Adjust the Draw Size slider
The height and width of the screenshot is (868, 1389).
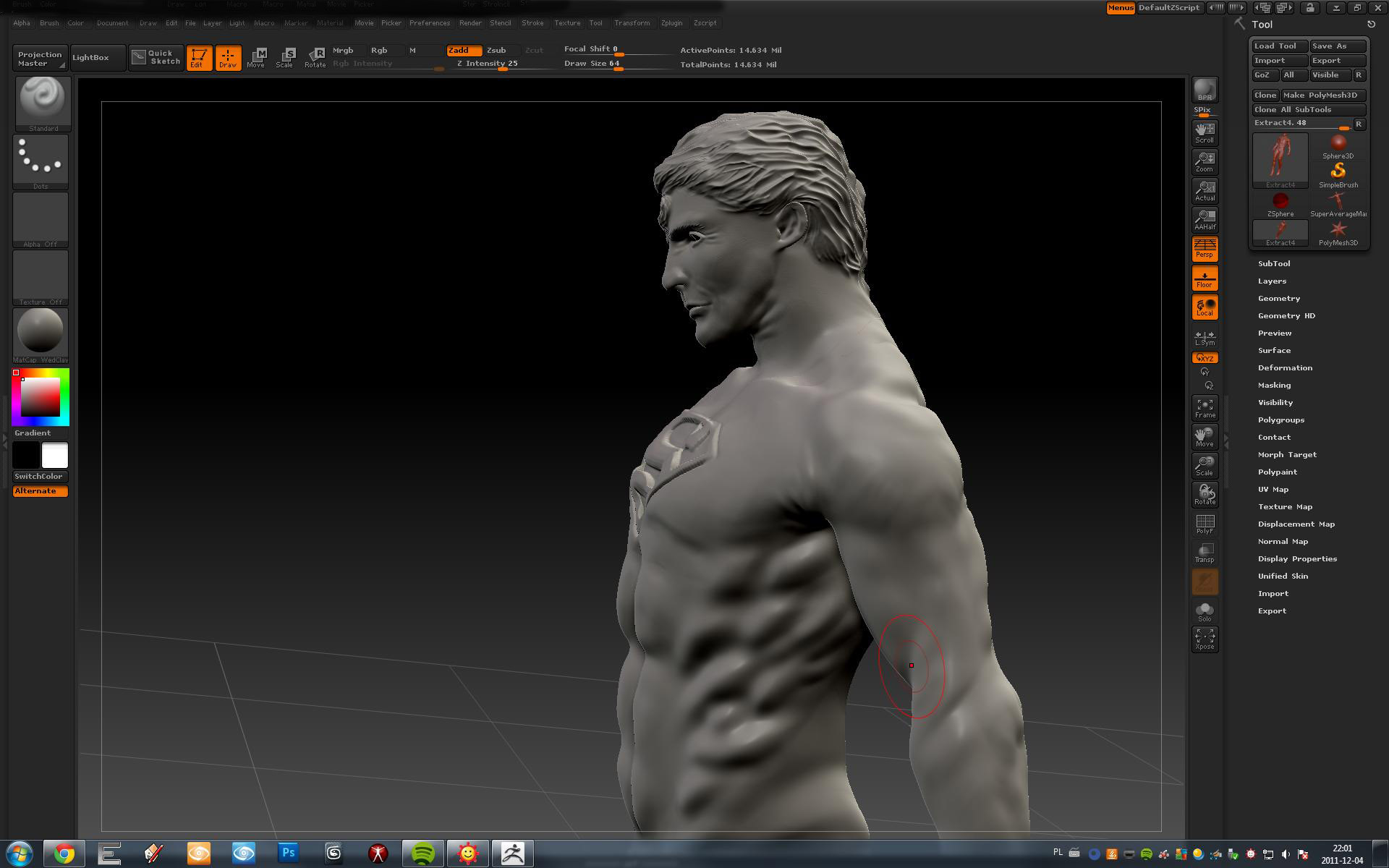click(x=617, y=64)
